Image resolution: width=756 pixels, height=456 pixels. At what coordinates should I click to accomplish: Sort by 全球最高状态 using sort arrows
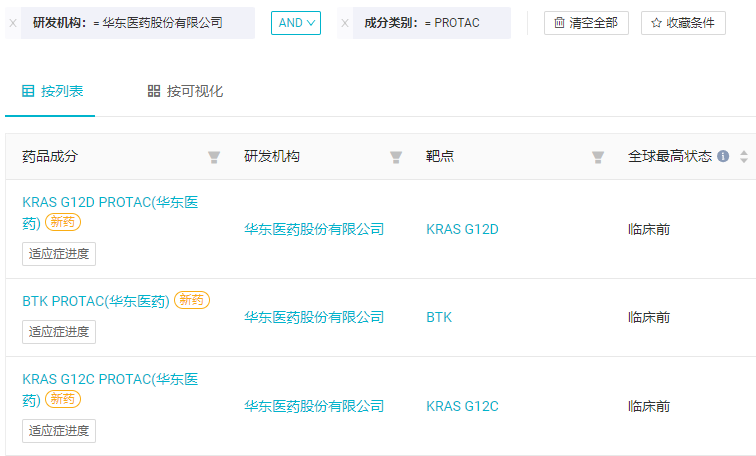pos(744,157)
